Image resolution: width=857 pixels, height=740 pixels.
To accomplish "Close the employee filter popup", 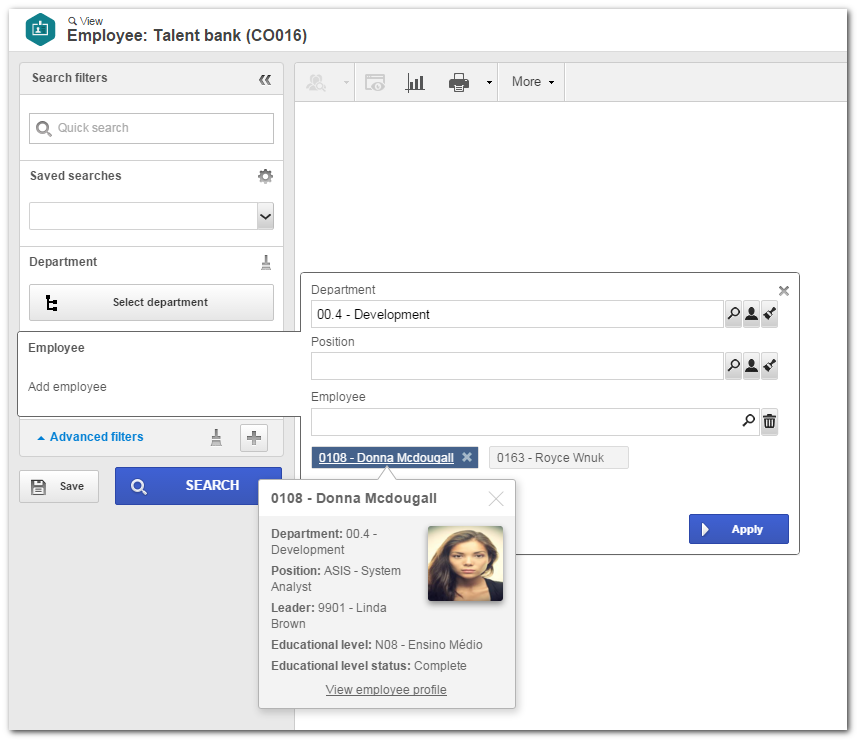I will click(x=784, y=291).
